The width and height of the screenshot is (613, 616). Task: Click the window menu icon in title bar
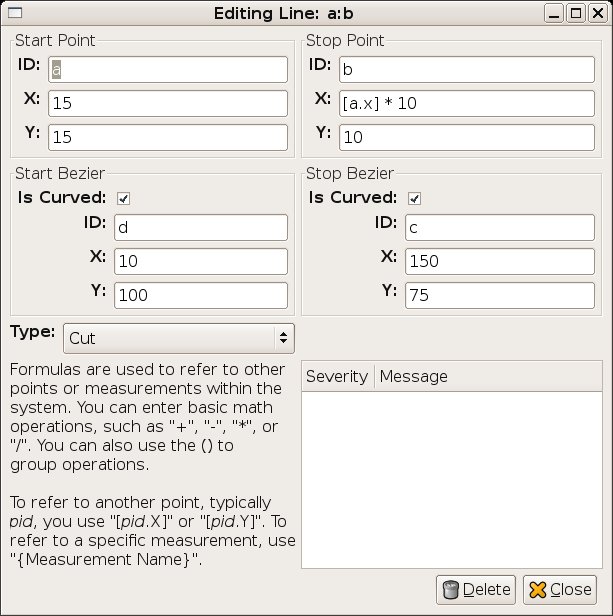[x=15, y=13]
